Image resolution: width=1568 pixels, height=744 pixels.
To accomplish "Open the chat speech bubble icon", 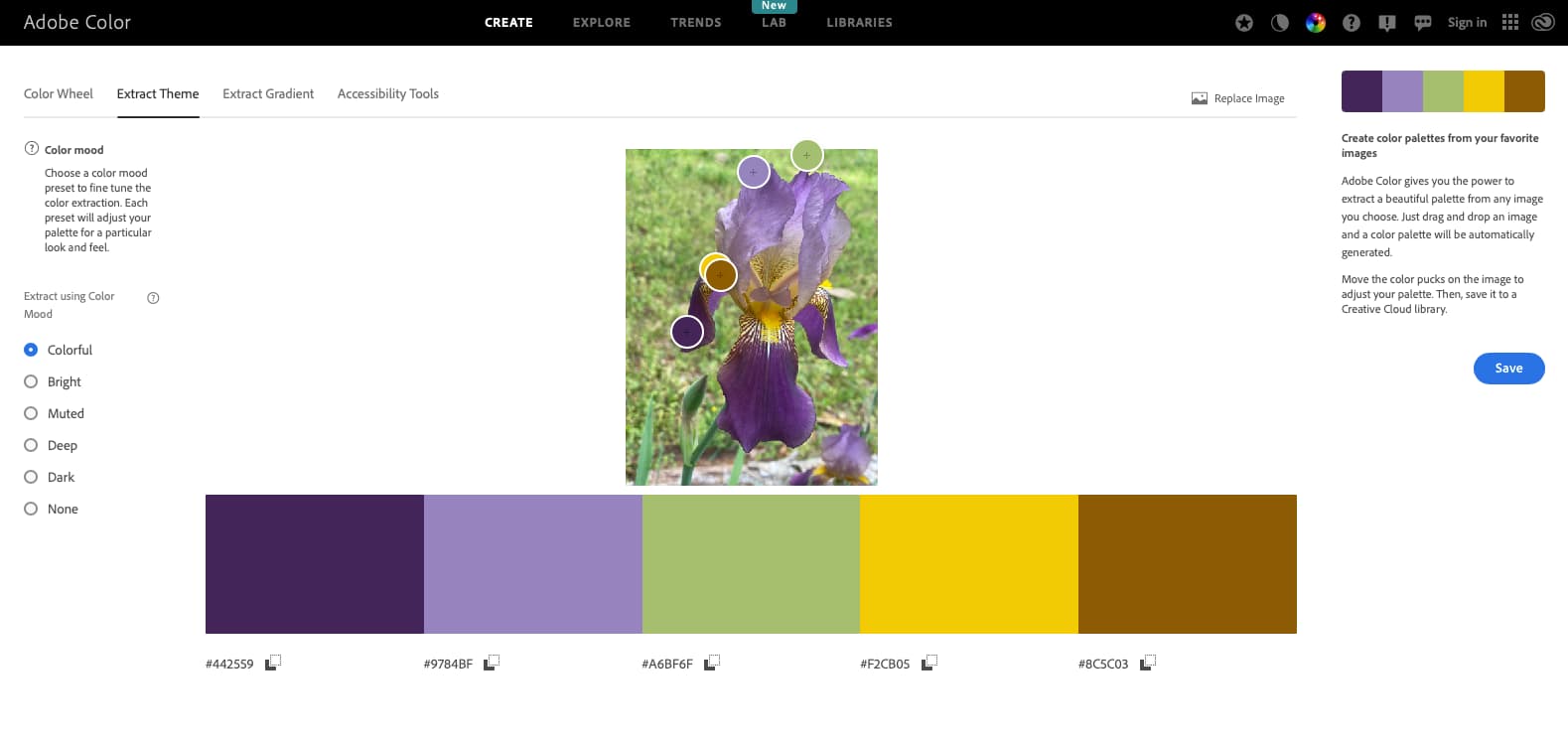I will click(1423, 23).
